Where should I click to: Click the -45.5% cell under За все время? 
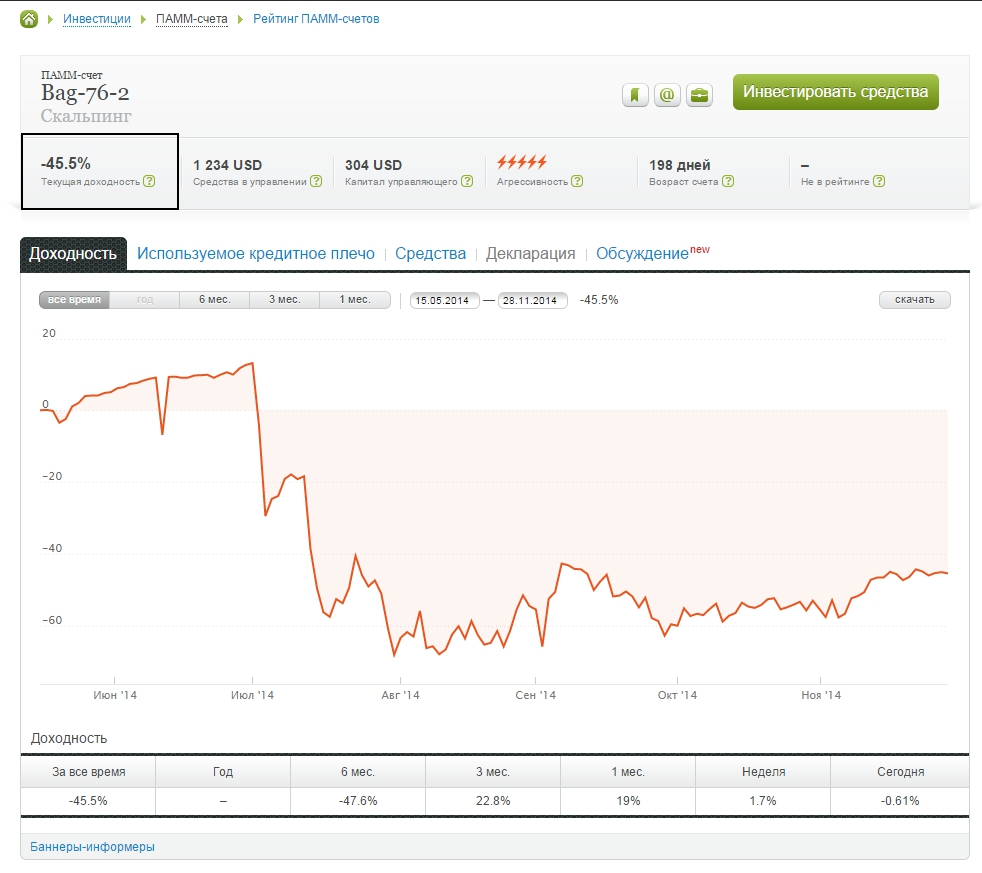[88, 801]
